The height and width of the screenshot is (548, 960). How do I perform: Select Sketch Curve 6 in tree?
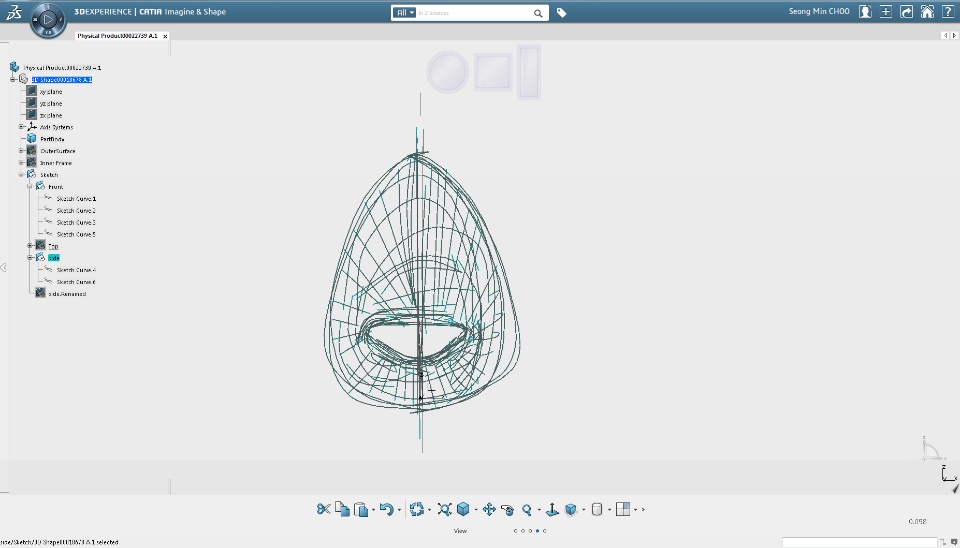pos(76,282)
